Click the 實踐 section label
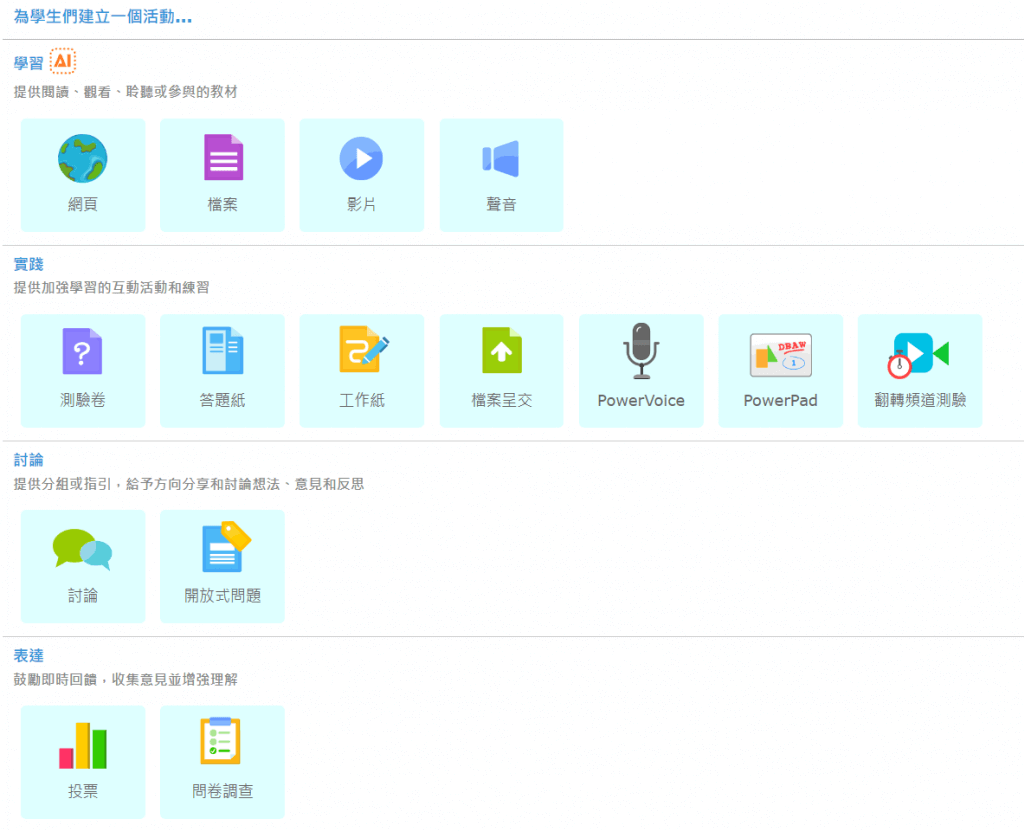1024x831 pixels. point(27,264)
